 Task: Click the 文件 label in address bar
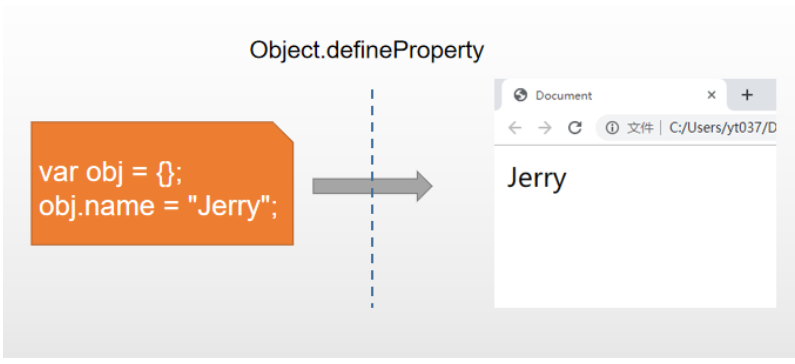640,128
